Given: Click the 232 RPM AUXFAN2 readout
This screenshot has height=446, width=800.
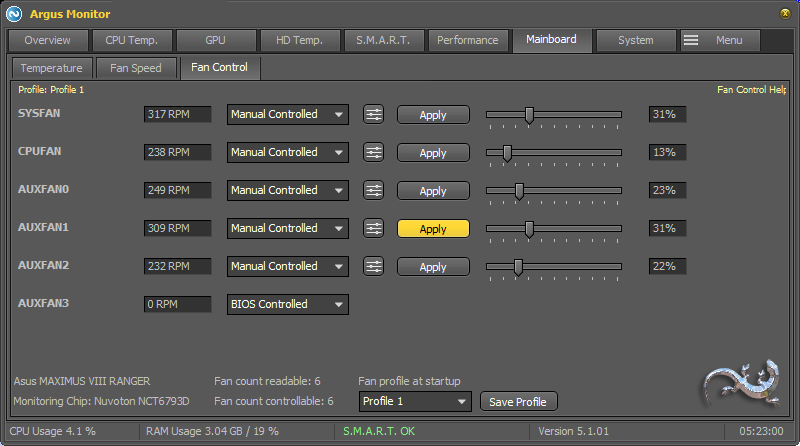Looking at the screenshot, I should [x=178, y=266].
